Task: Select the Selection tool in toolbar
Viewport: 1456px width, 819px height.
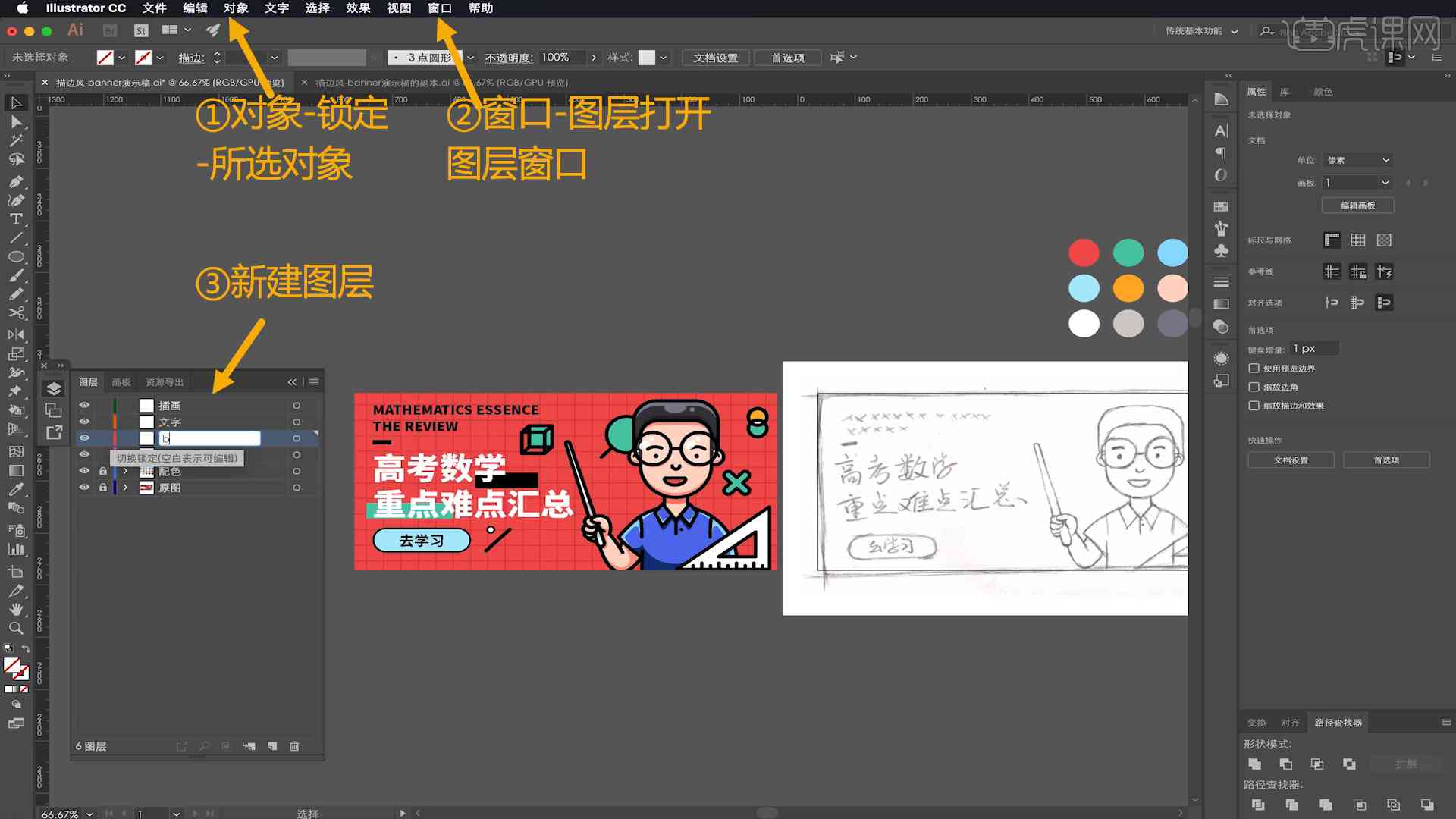Action: [15, 102]
